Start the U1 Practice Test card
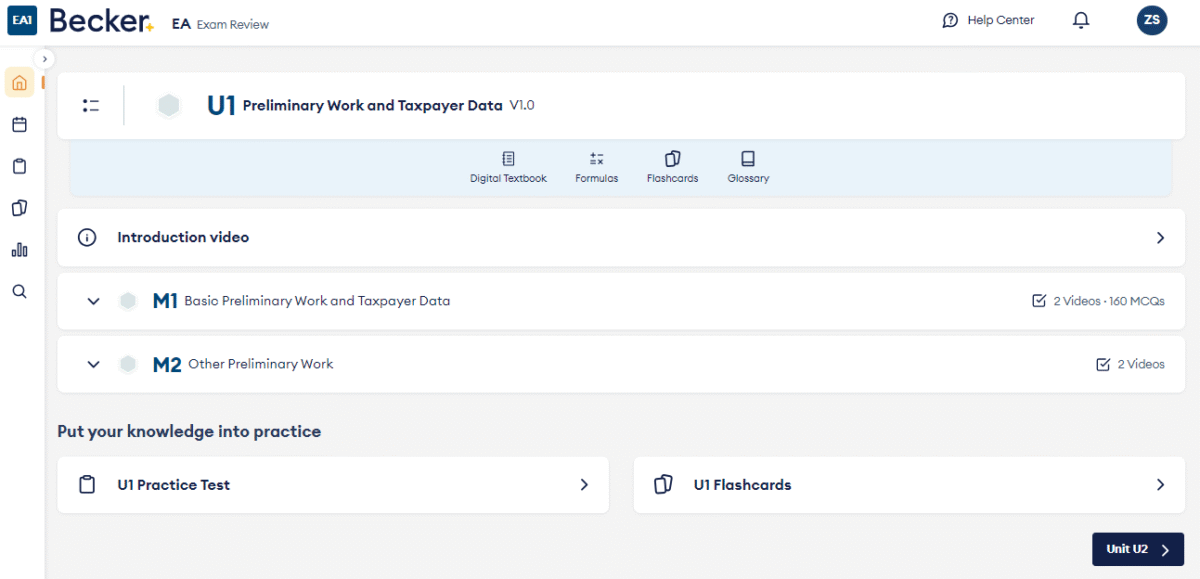This screenshot has height=579, width=1200. [333, 485]
